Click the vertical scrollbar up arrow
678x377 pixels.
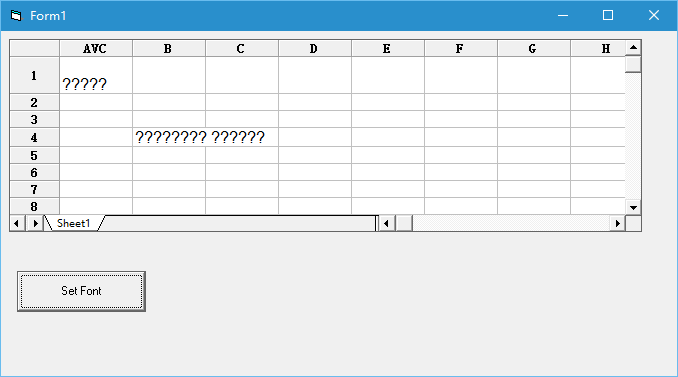point(633,48)
